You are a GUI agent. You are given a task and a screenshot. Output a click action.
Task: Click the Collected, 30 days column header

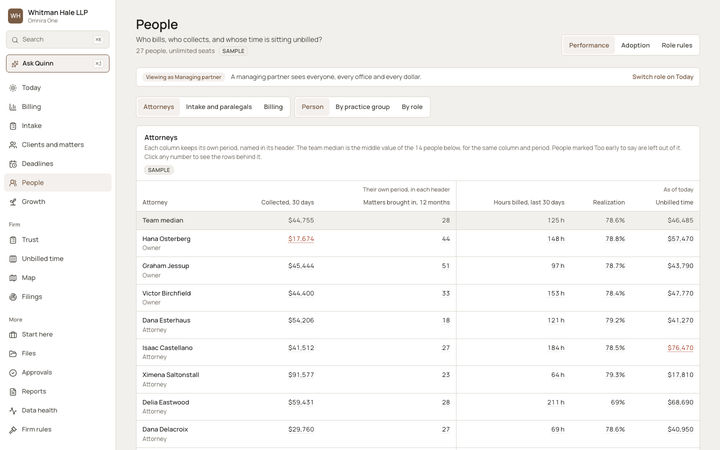coord(287,202)
